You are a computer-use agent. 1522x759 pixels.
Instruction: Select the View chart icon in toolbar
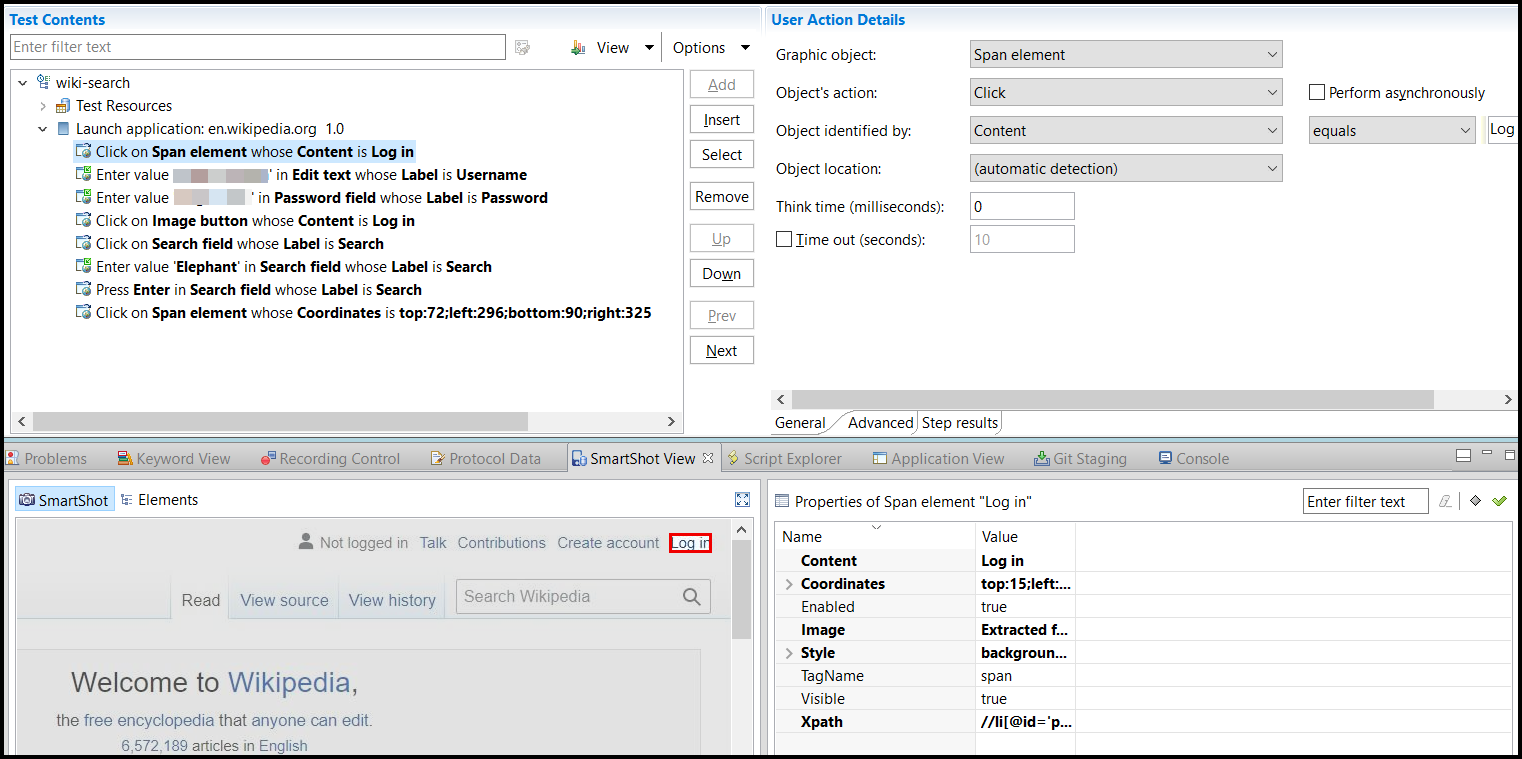578,47
